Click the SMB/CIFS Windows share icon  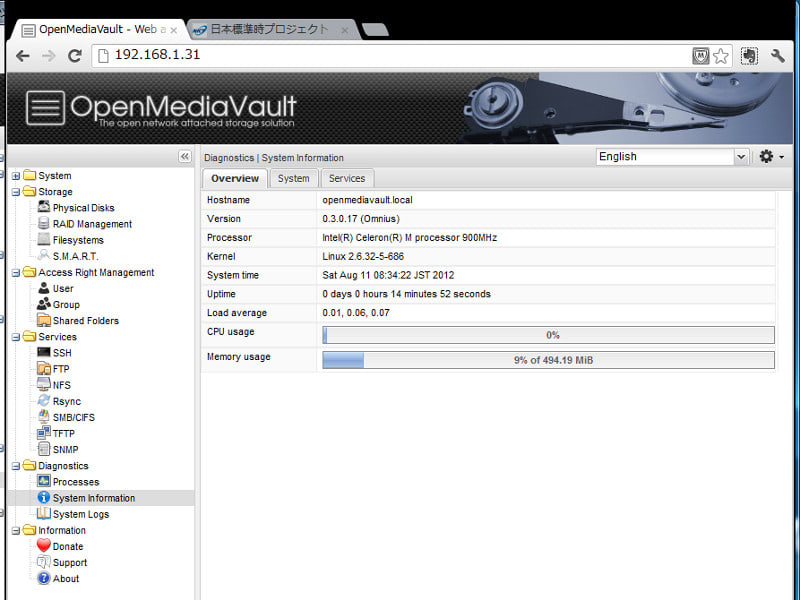(44, 417)
